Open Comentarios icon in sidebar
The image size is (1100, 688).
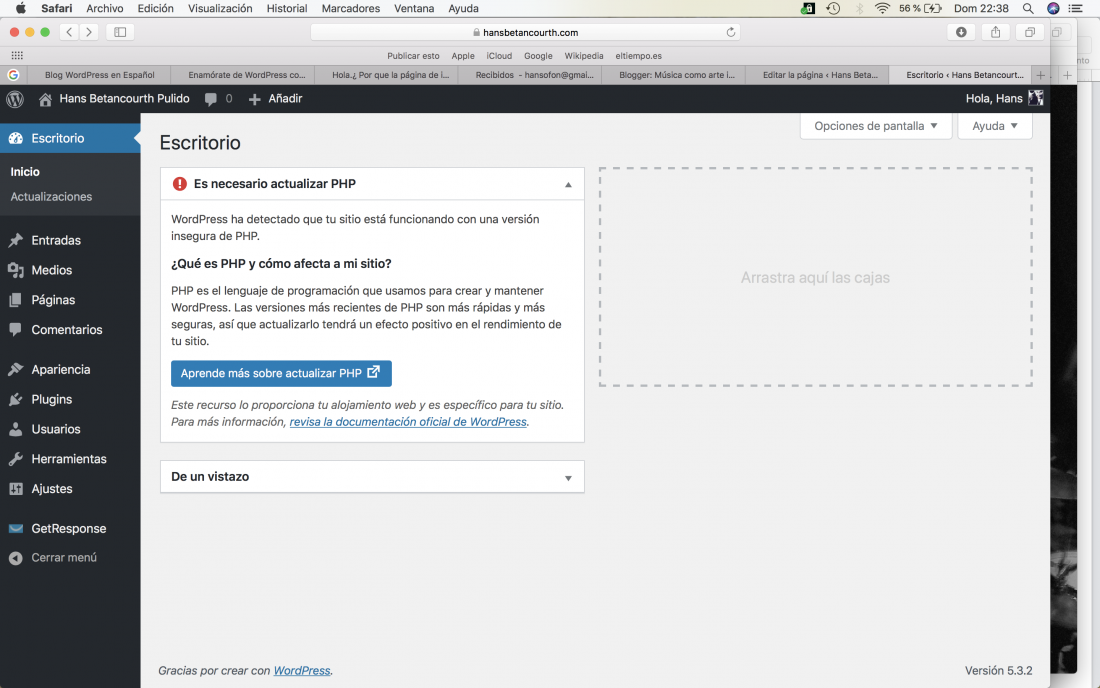tap(15, 330)
